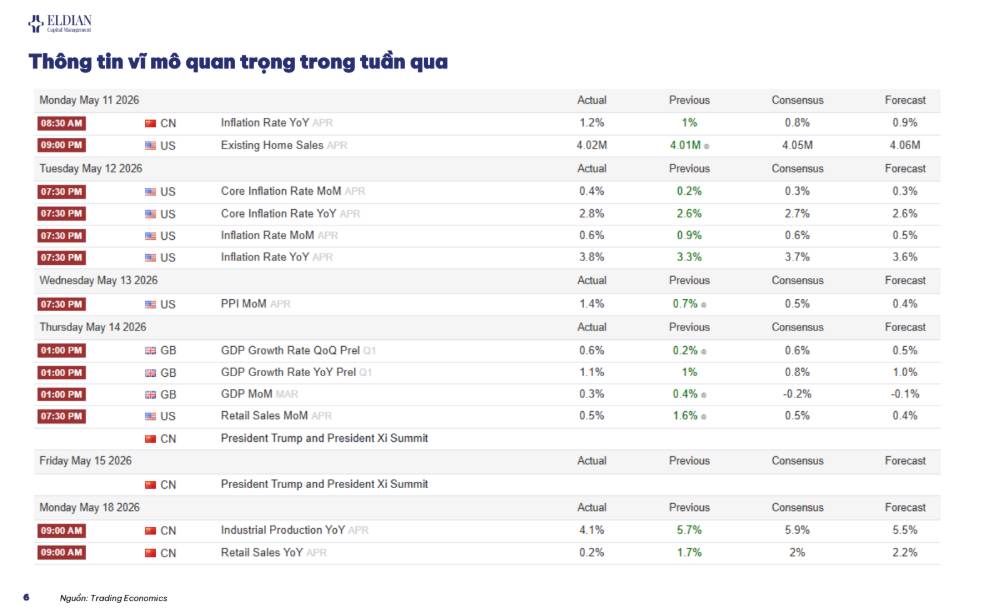Open the US Inflation Rate MoM event
The width and height of the screenshot is (989, 616).
coord(267,235)
